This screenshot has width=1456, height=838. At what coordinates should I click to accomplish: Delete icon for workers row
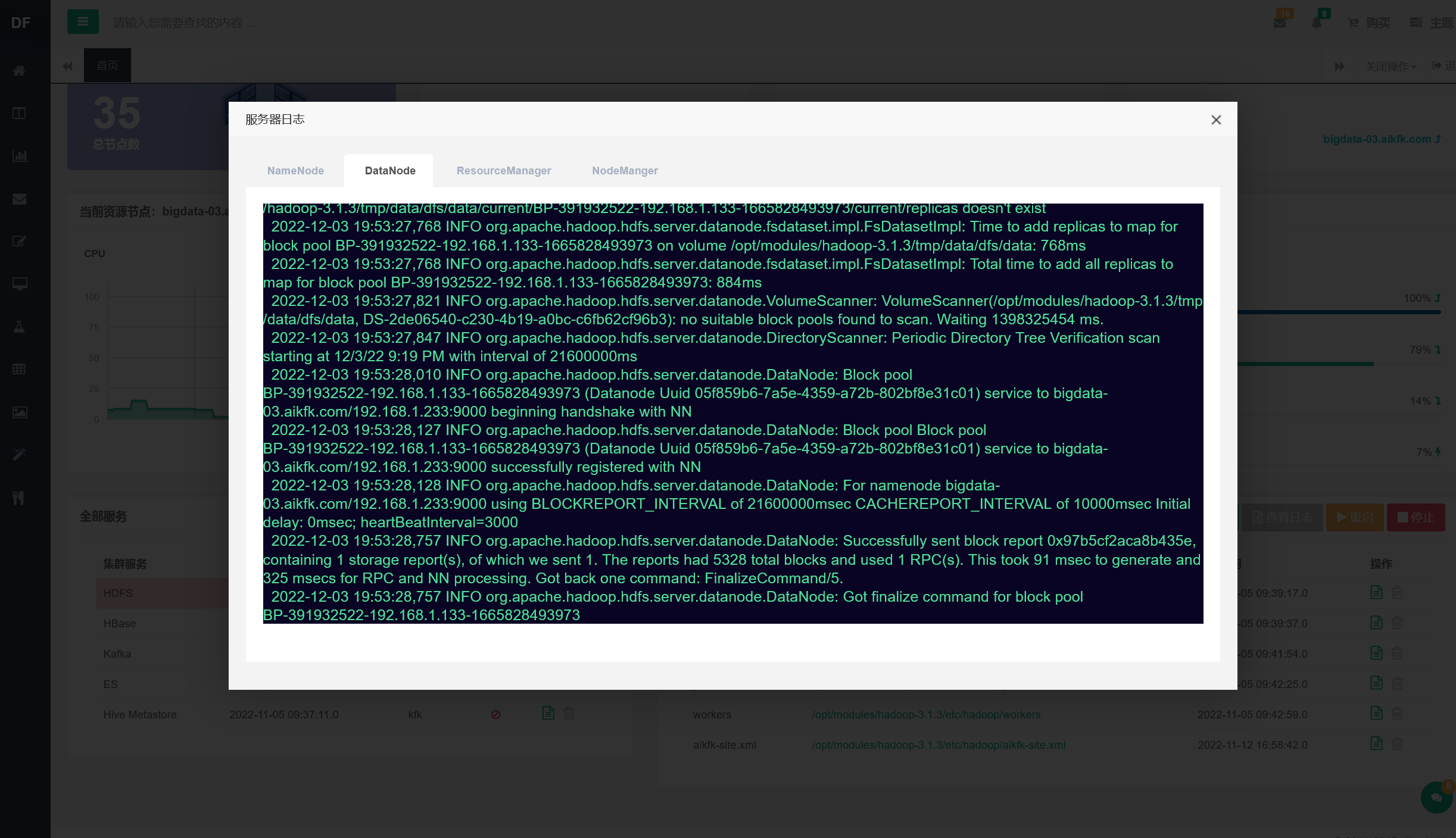tap(1397, 713)
